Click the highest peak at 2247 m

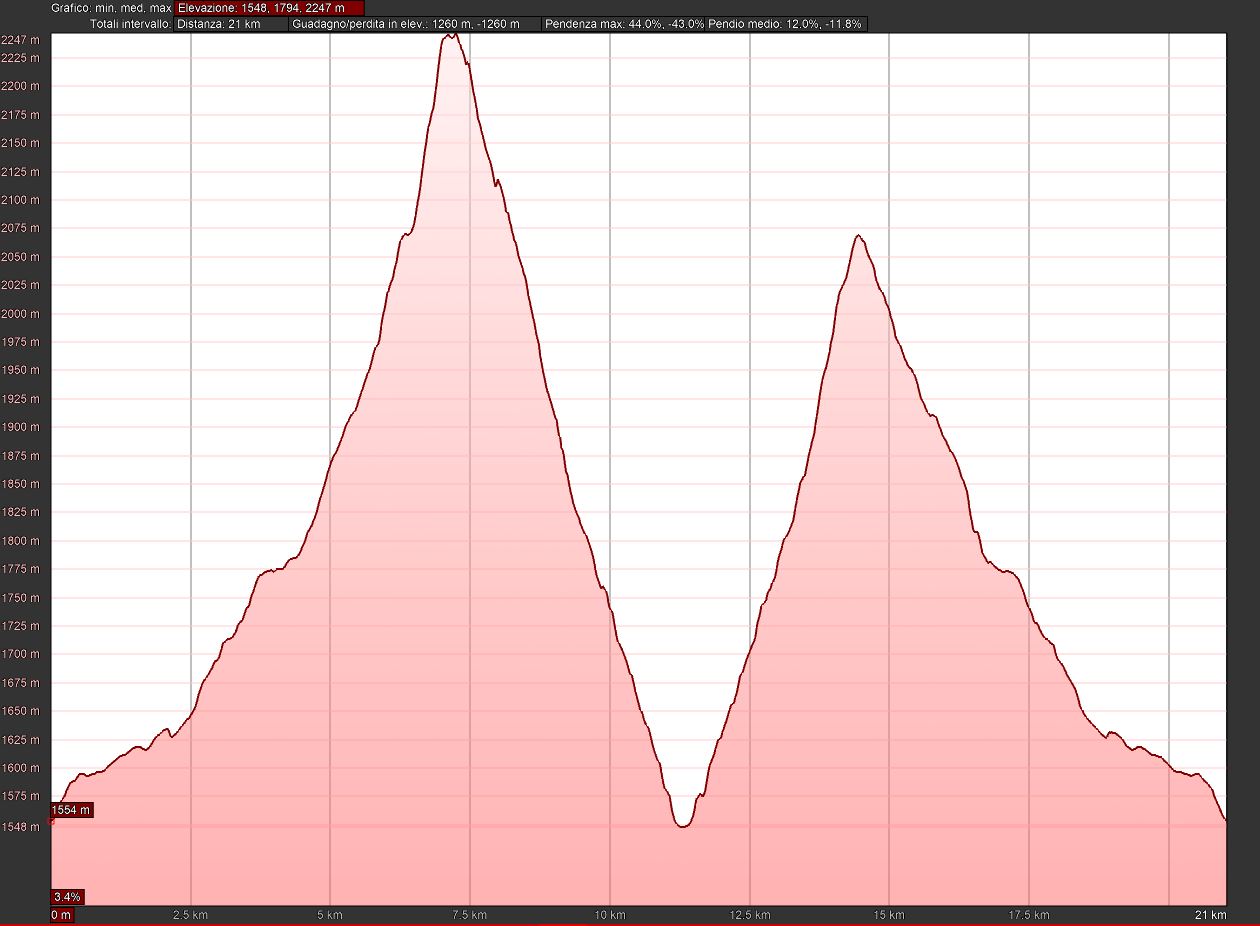pos(452,35)
